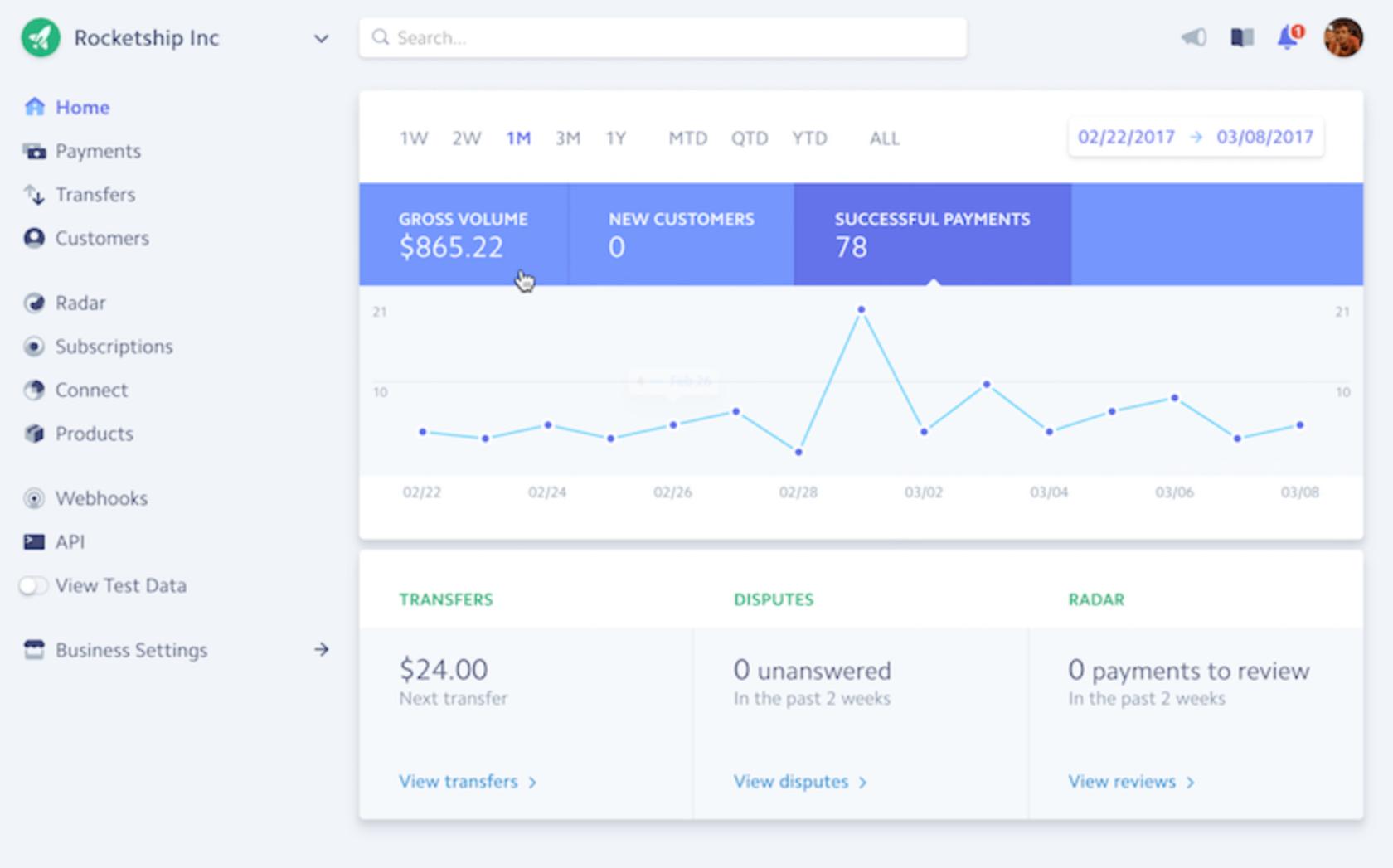Expand the Rocketship Inc account dropdown
This screenshot has height=868, width=1393.
click(x=321, y=38)
